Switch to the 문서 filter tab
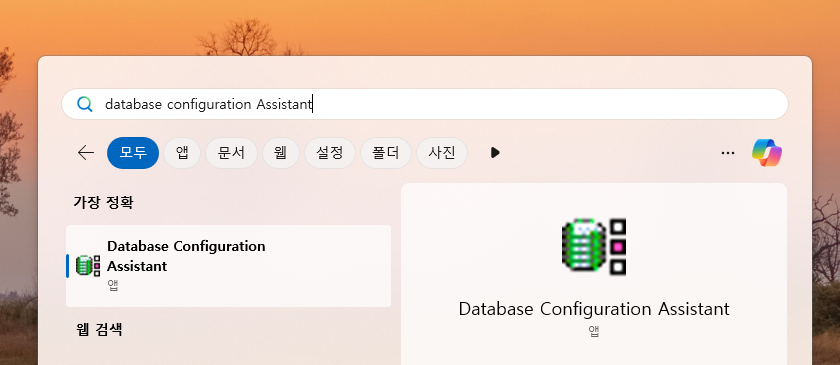This screenshot has width=840, height=365. tap(231, 153)
